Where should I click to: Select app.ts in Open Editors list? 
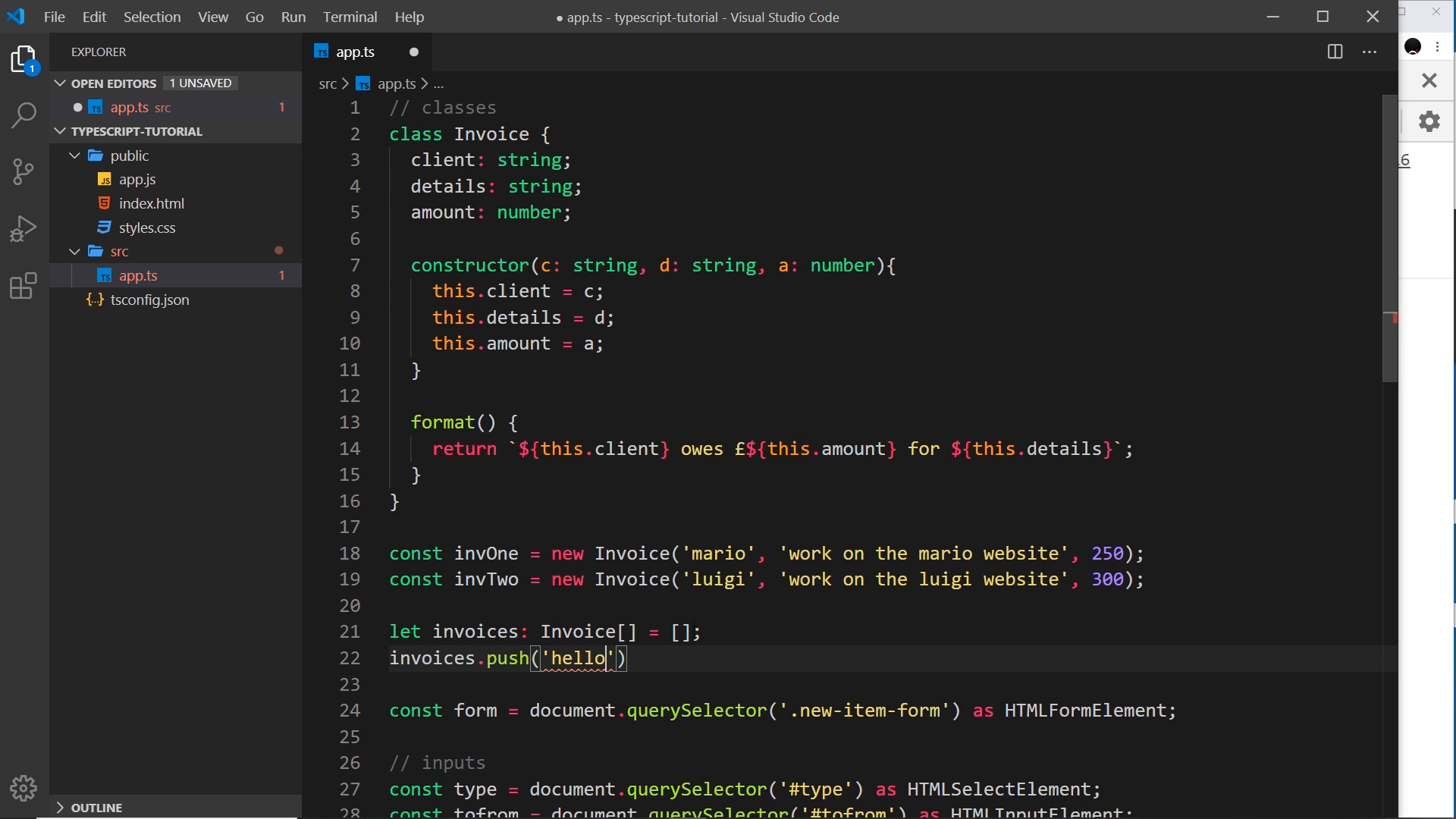click(176, 107)
